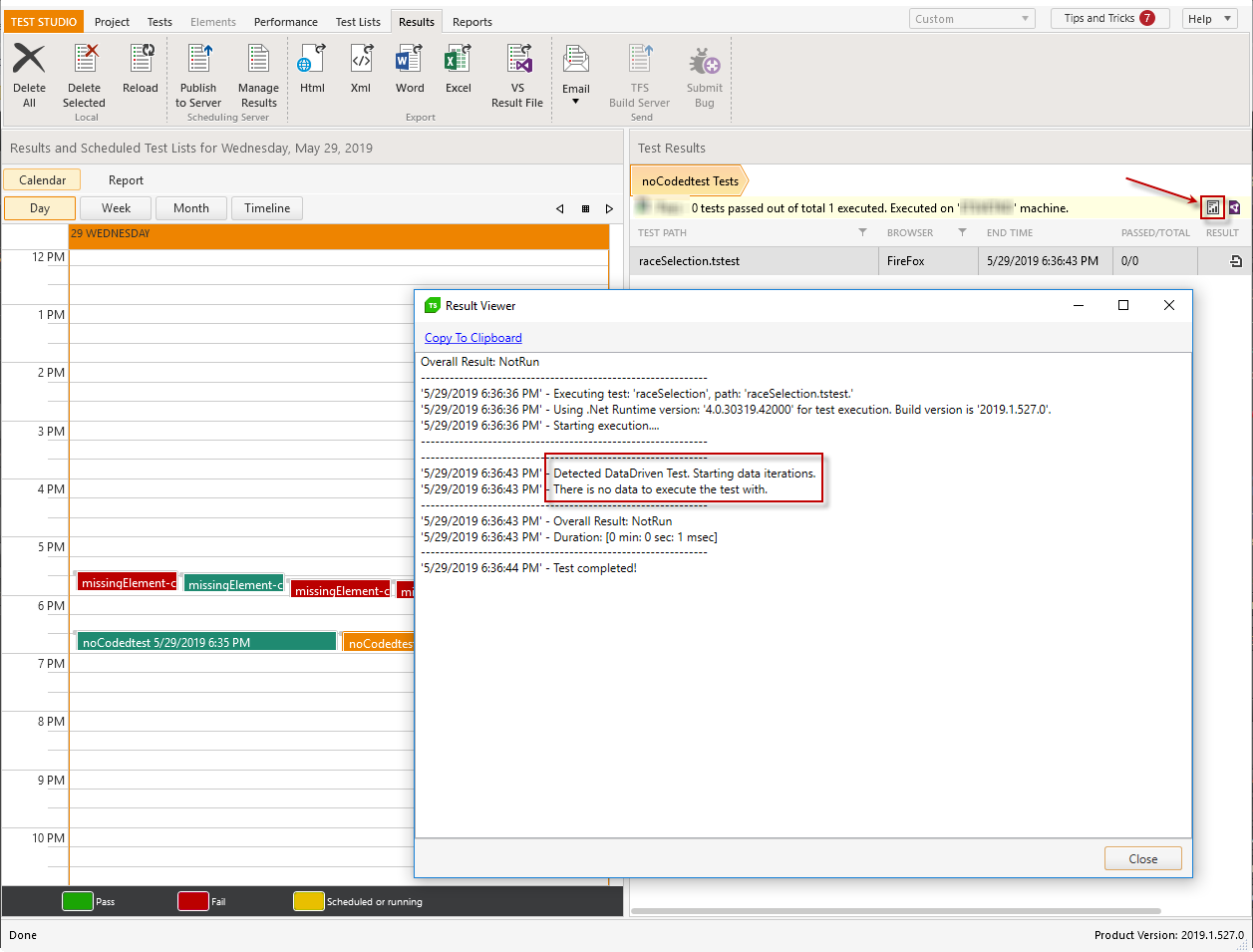Export results to Excel
The image size is (1253, 952).
click(458, 60)
